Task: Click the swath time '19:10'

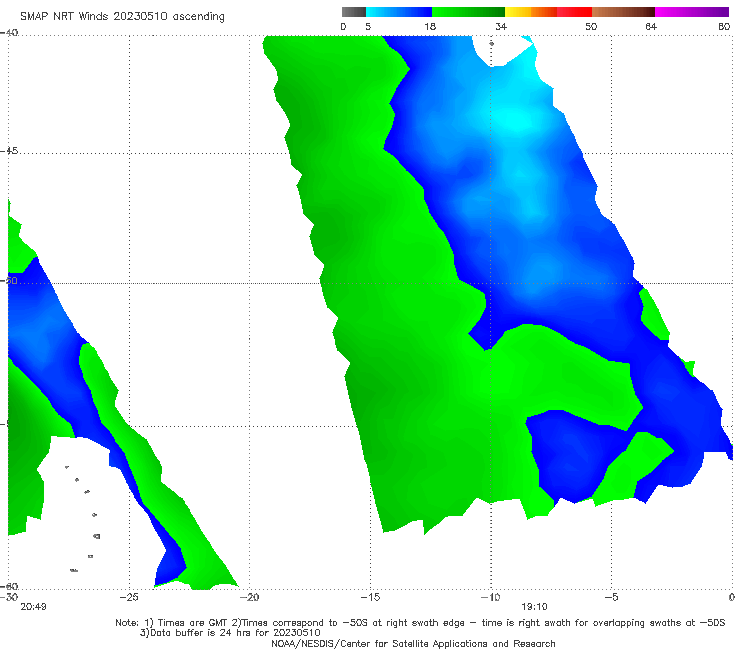Action: point(534,607)
